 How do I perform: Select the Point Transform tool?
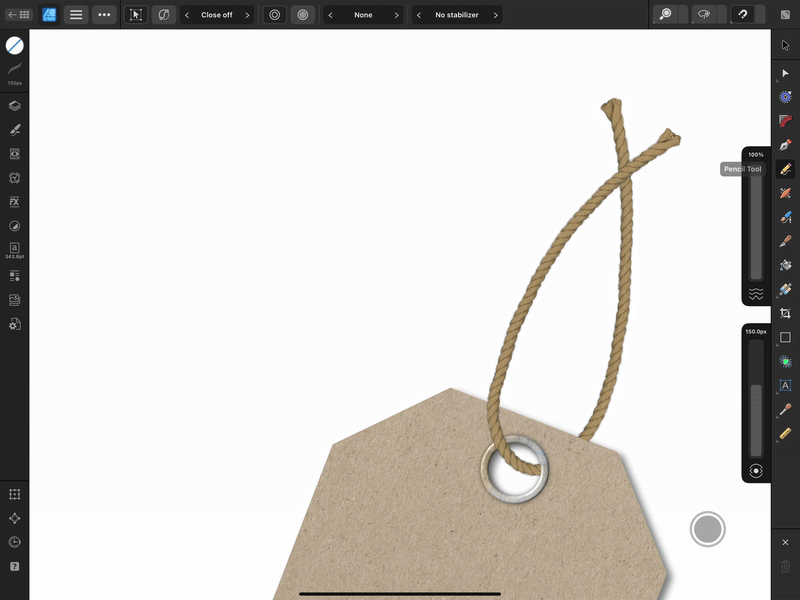click(785, 97)
